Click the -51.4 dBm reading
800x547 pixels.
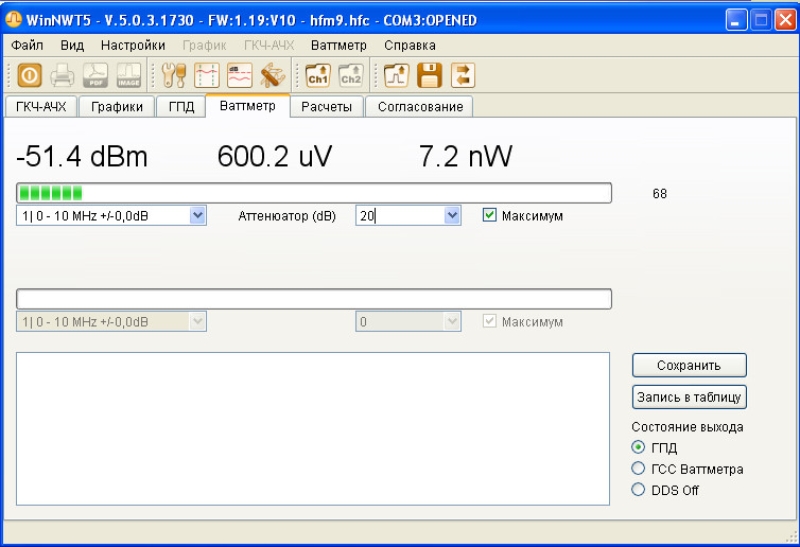pyautogui.click(x=82, y=156)
